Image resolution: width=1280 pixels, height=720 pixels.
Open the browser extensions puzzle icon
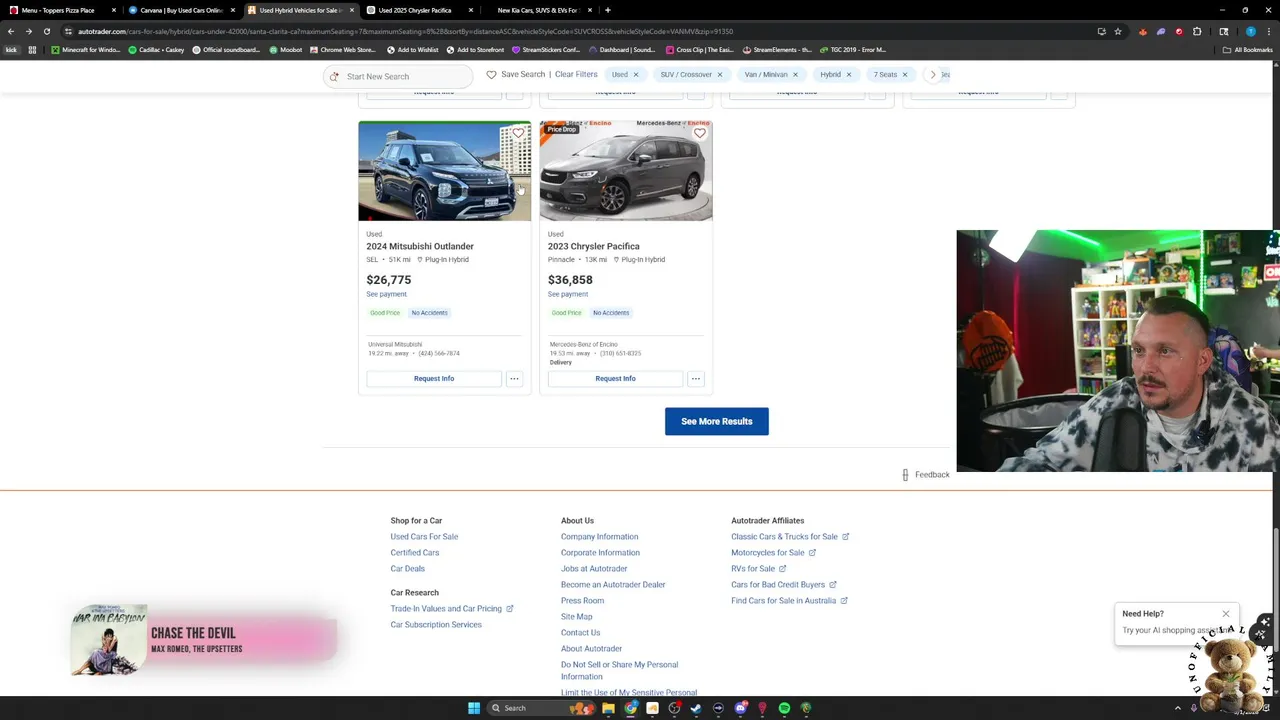pos(1197,31)
